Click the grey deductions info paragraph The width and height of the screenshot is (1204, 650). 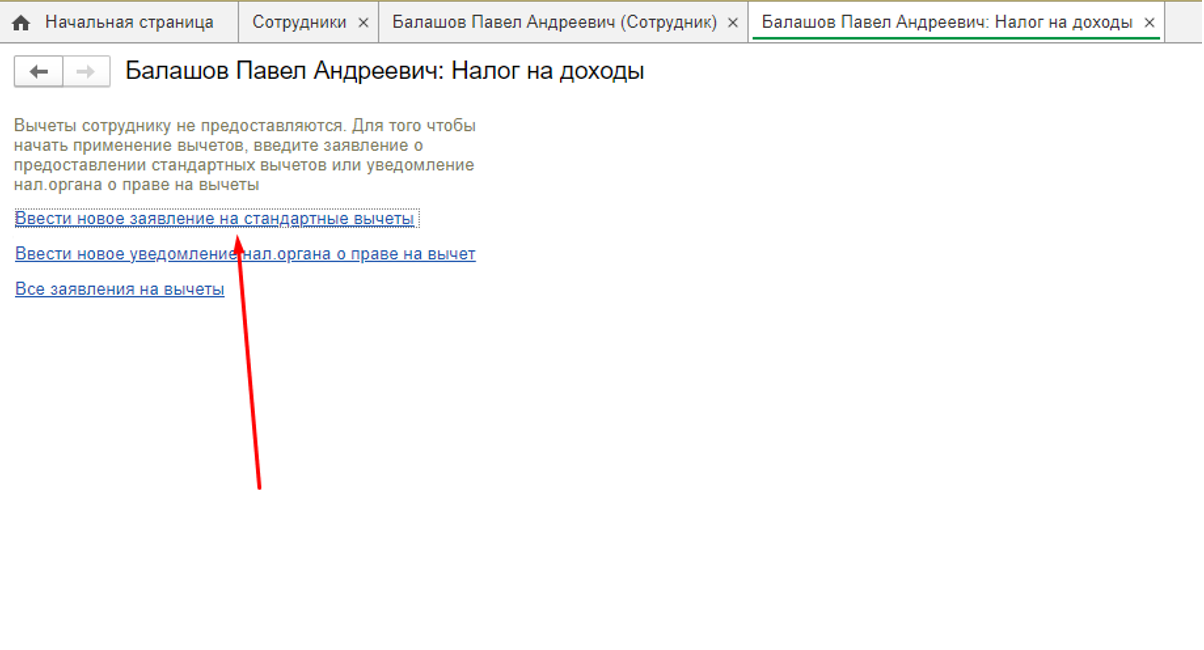coord(244,155)
